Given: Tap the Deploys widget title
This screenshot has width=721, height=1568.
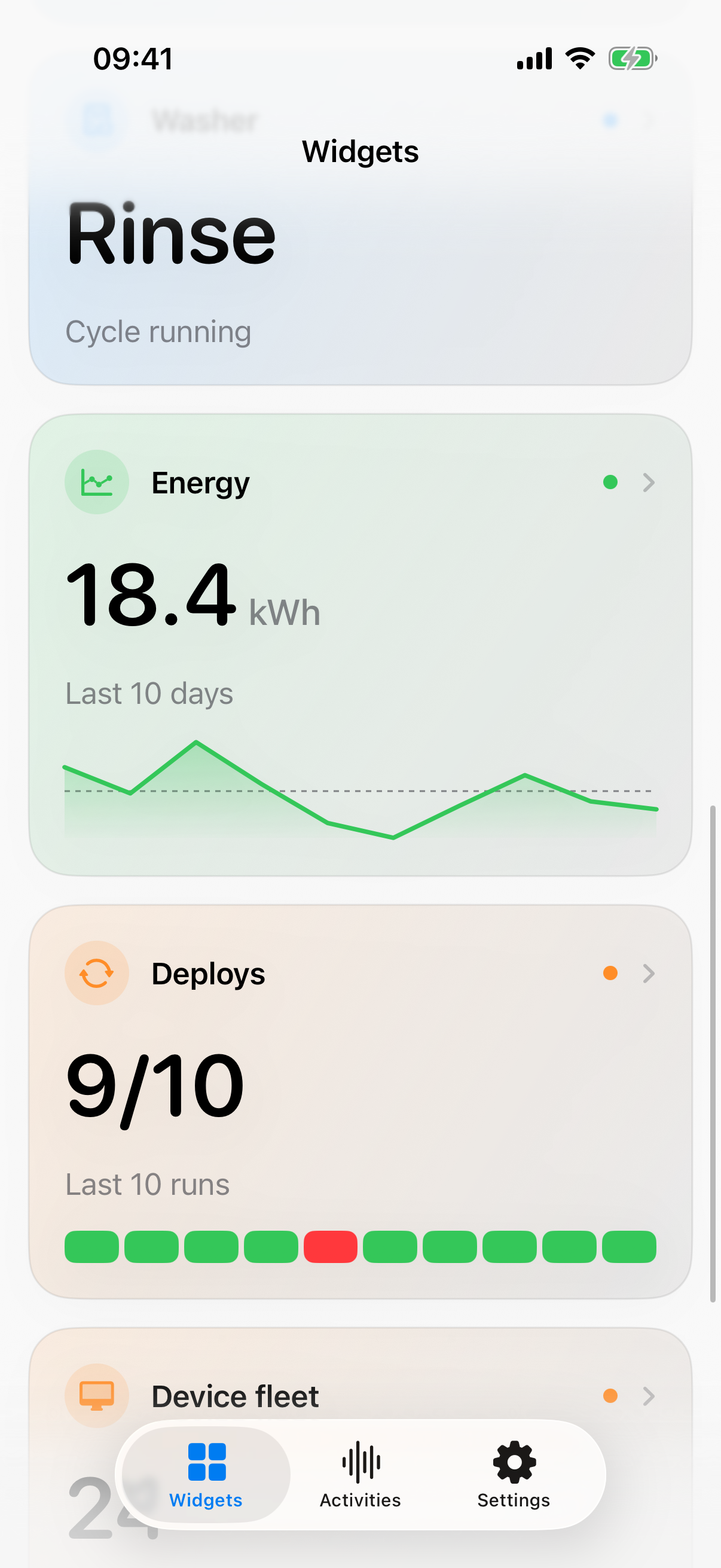Looking at the screenshot, I should tap(208, 974).
